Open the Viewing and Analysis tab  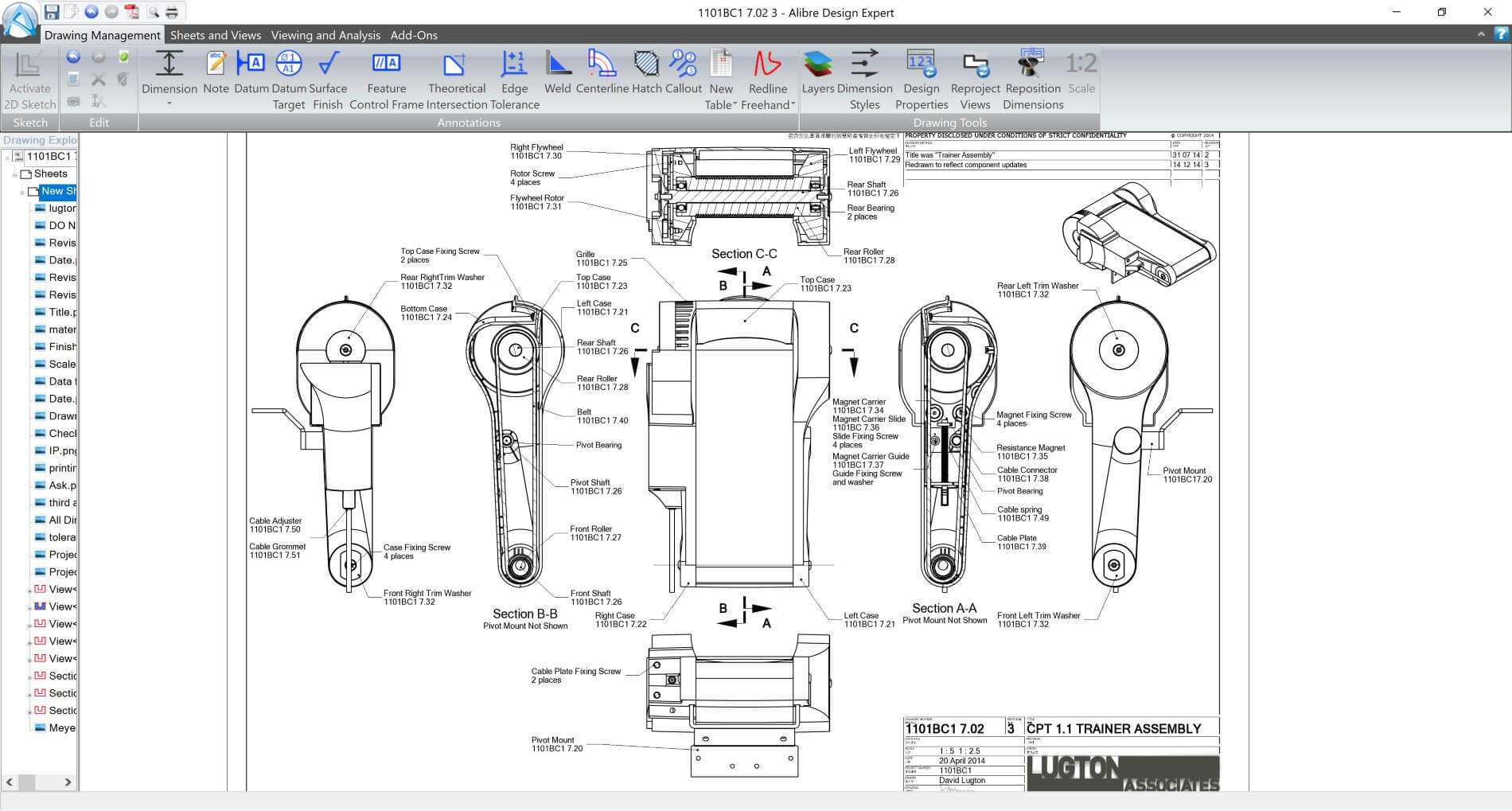pyautogui.click(x=325, y=35)
